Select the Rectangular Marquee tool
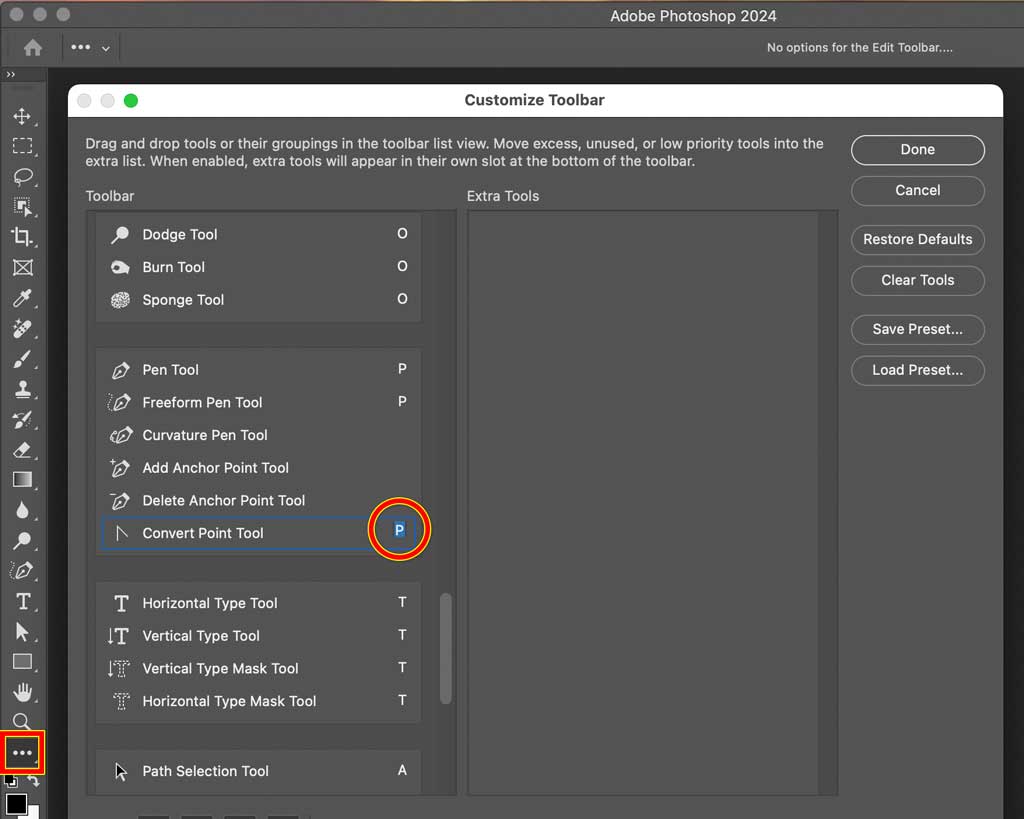1024x819 pixels. click(22, 146)
